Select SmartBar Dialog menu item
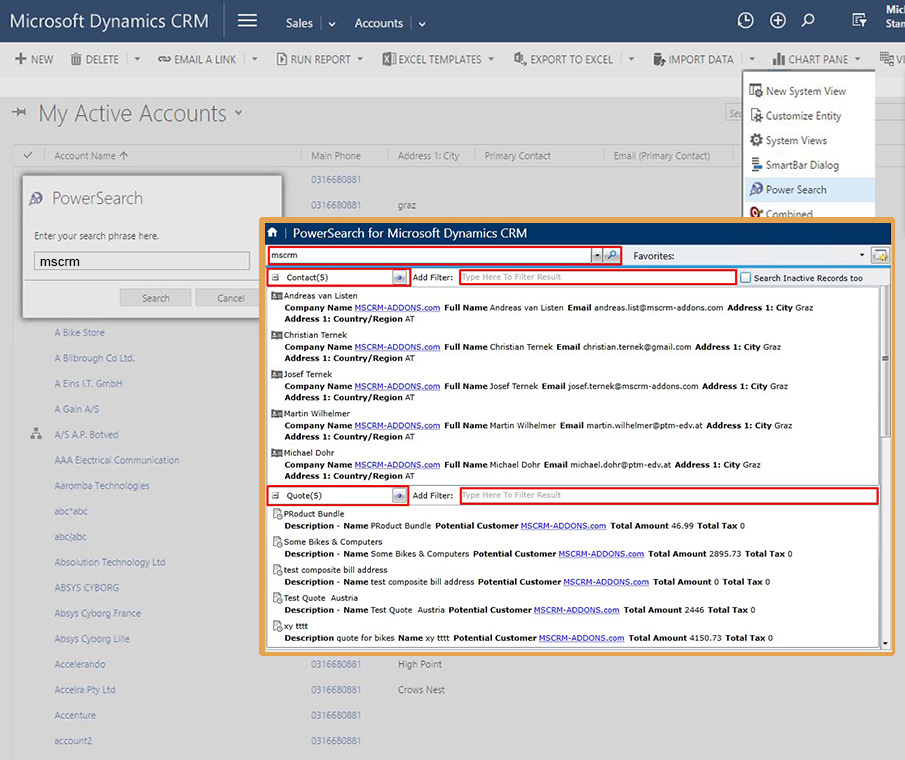 (809, 165)
